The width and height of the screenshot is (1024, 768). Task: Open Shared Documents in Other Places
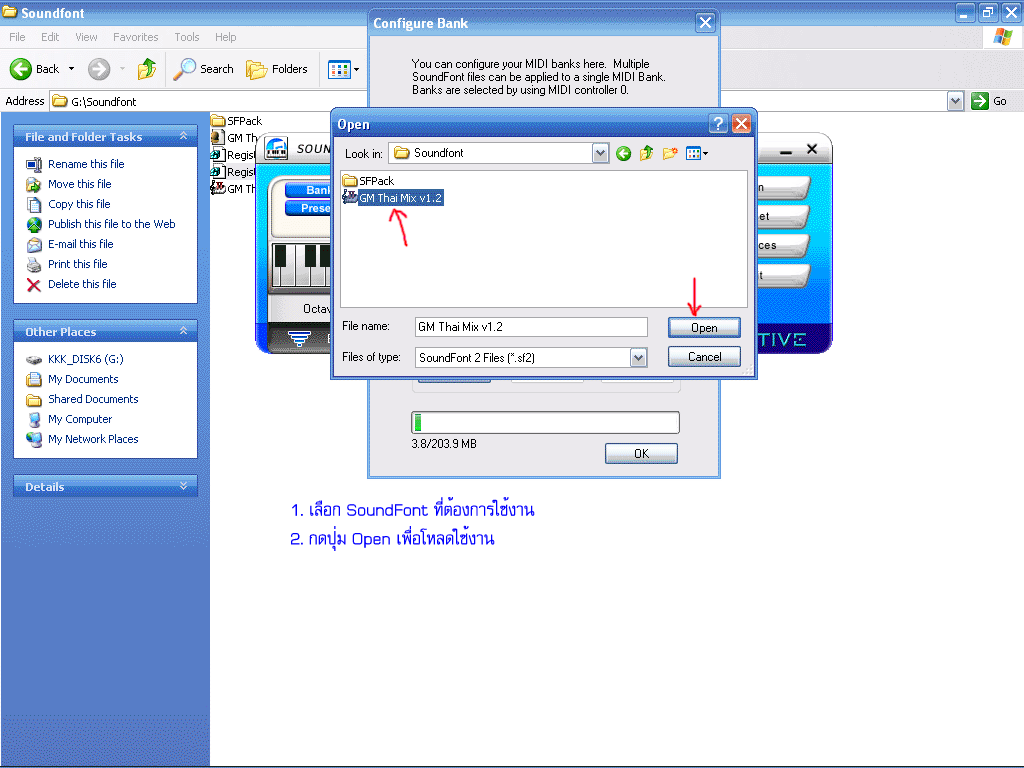pyautogui.click(x=93, y=400)
